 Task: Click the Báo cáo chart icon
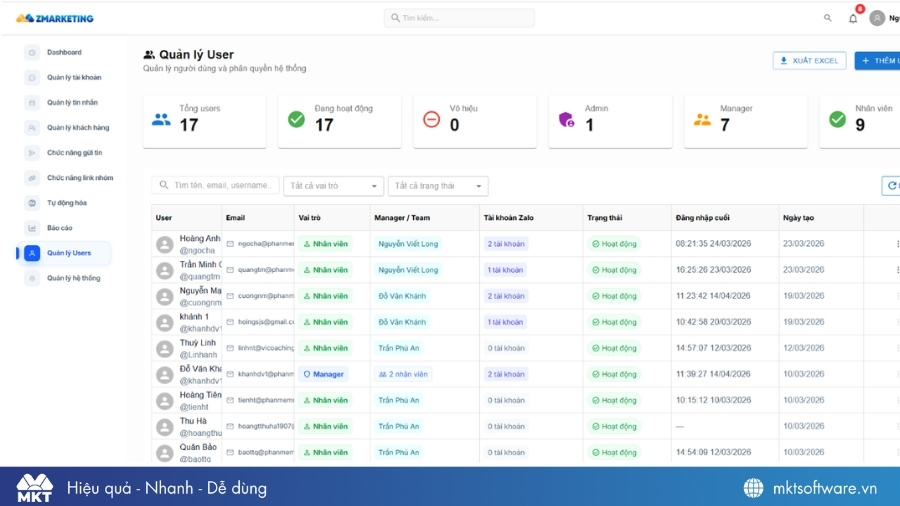coord(32,228)
